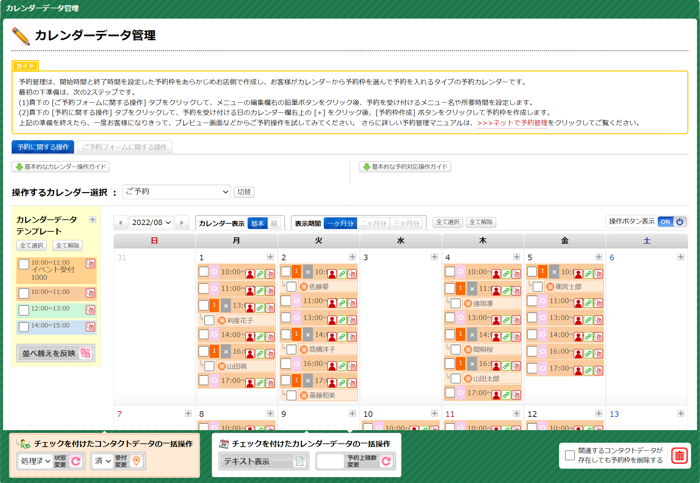Expand the plus icon on day 6
Screen dimensions: 700x483
tap(680, 257)
